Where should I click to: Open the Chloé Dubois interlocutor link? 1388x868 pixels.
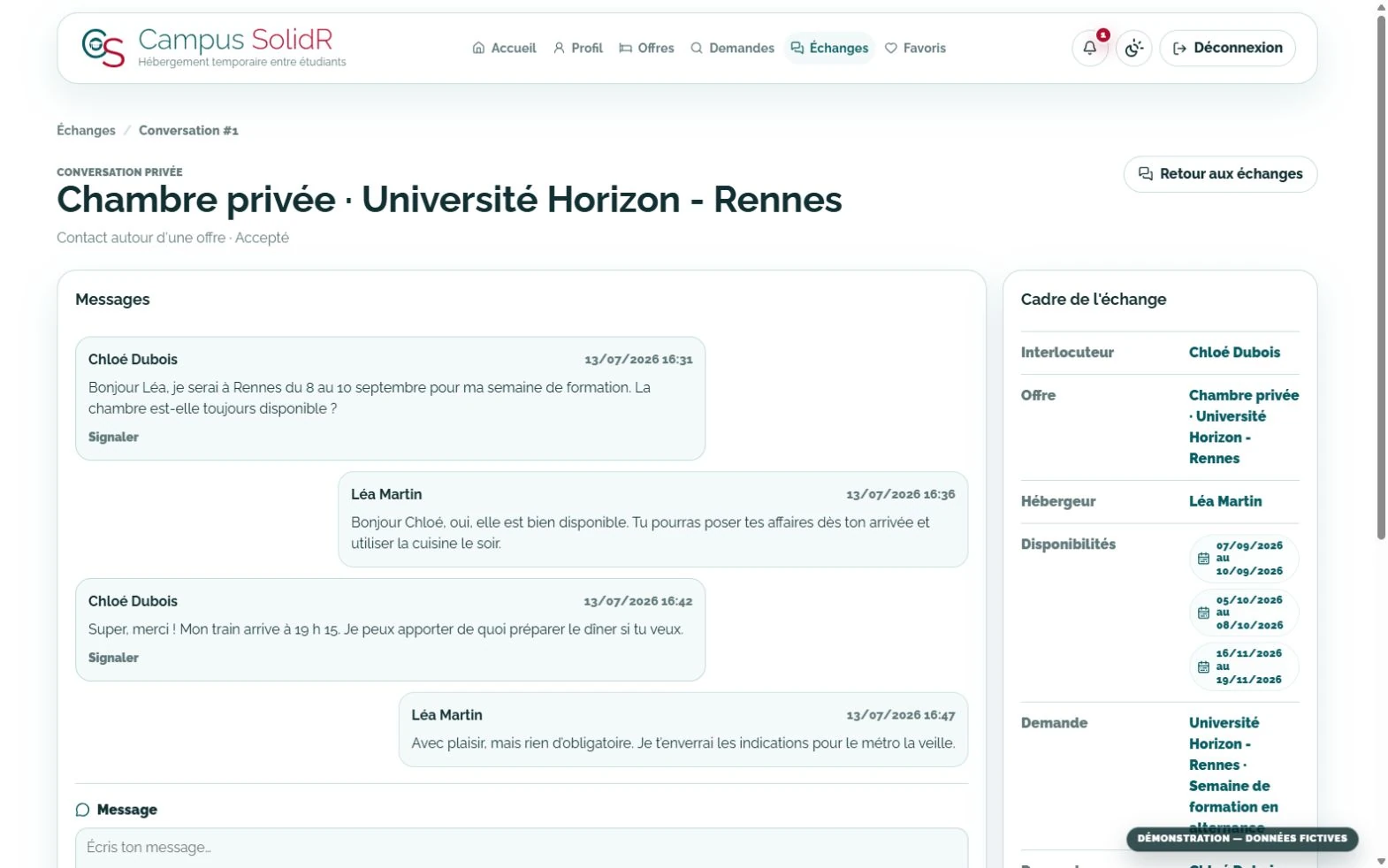click(1234, 352)
